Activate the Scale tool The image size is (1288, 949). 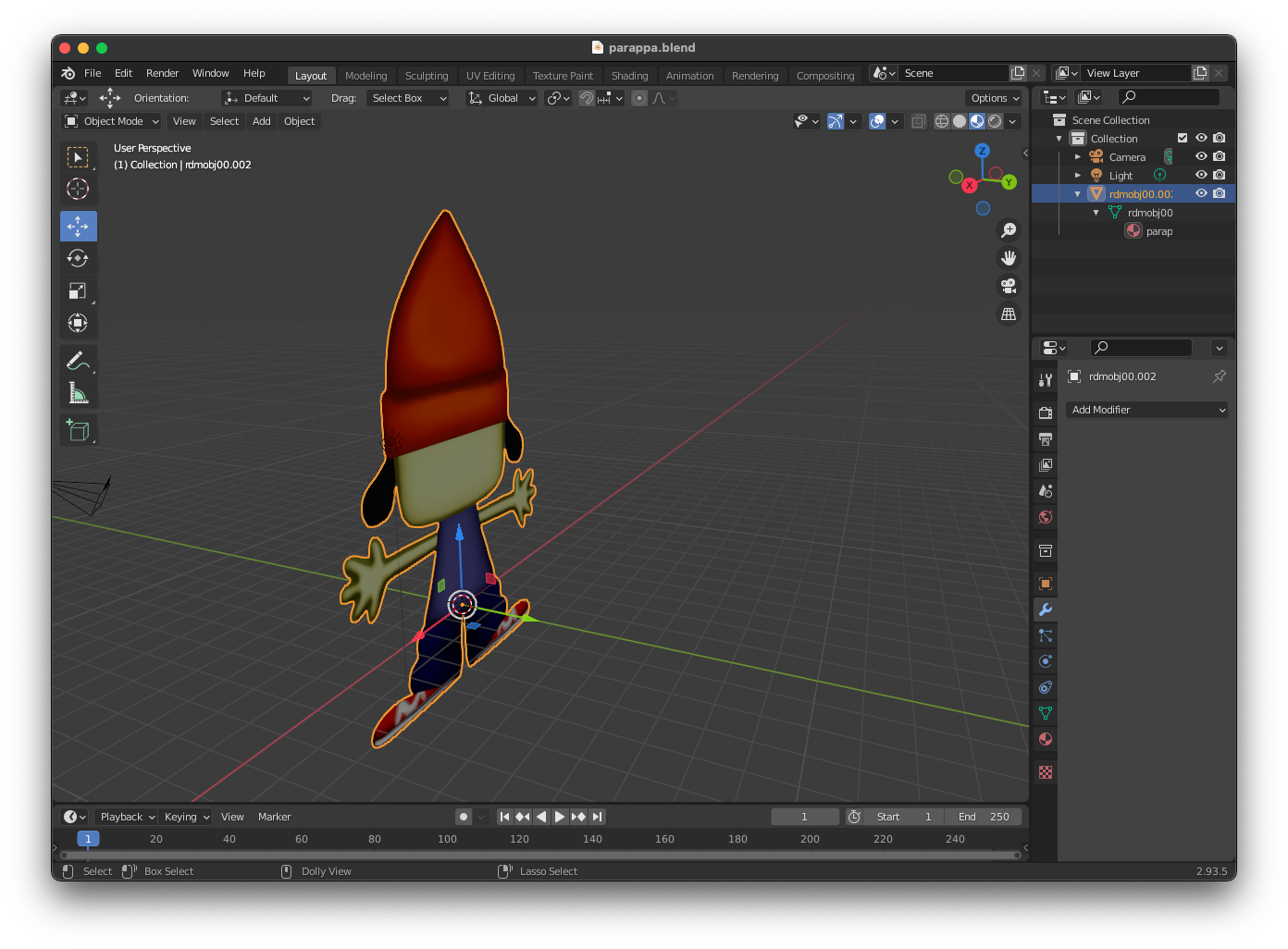tap(78, 290)
